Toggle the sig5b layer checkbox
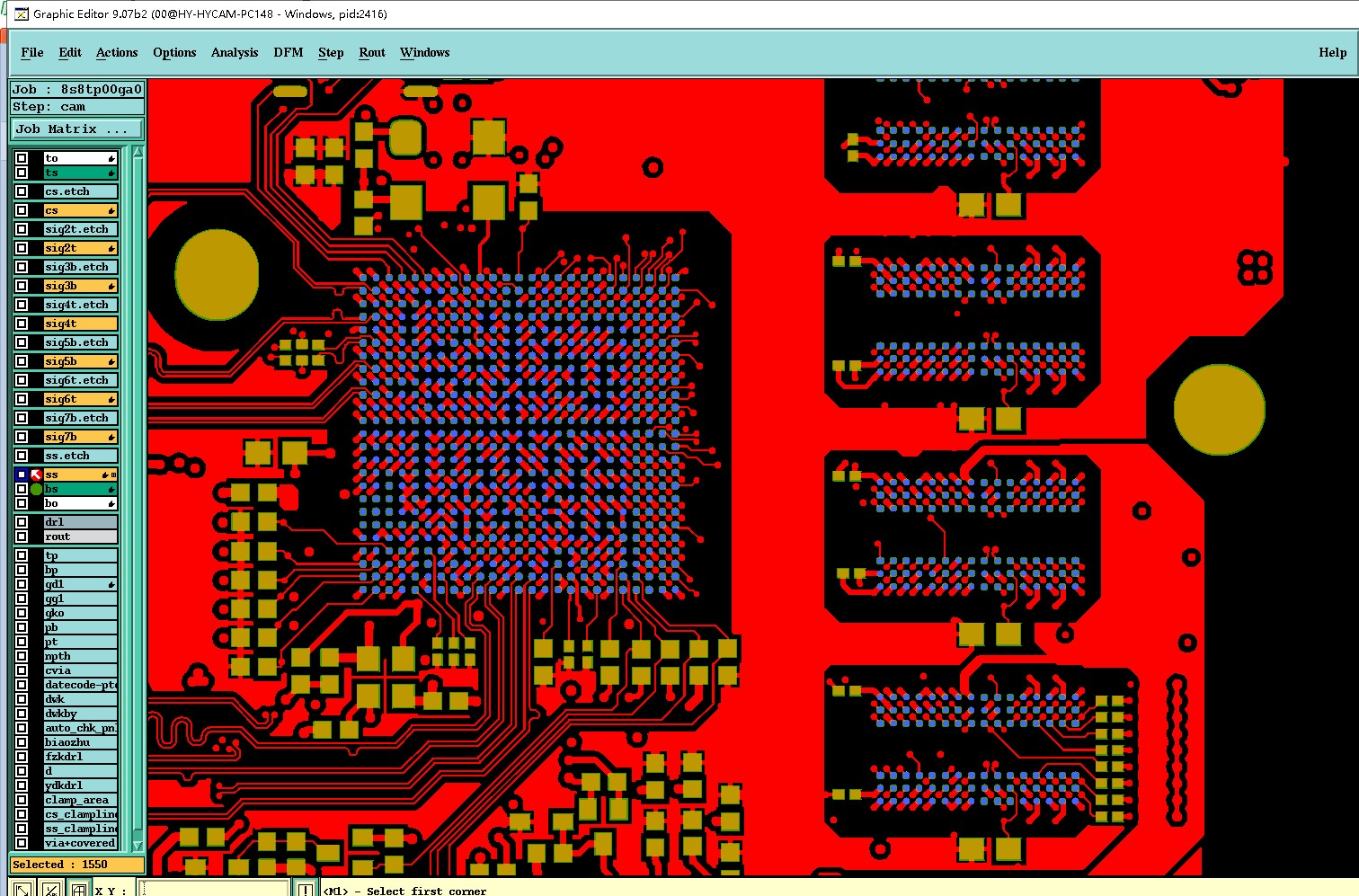The width and height of the screenshot is (1359, 896). [22, 361]
